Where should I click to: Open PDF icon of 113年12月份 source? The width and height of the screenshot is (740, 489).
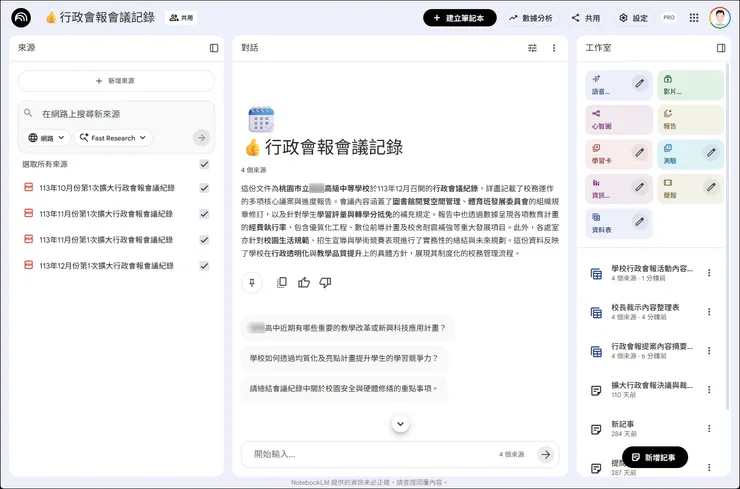tap(28, 265)
